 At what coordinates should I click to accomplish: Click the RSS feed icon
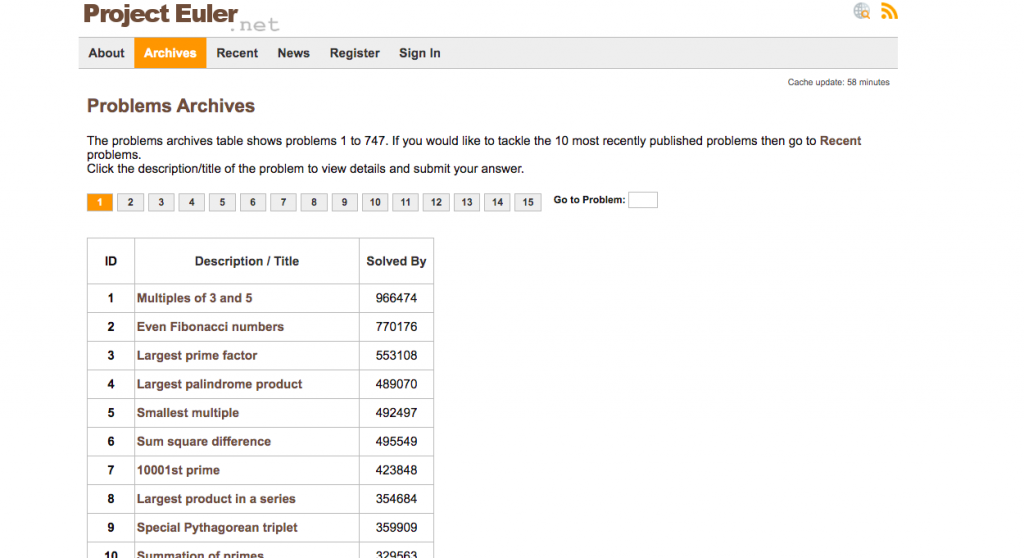tap(889, 12)
